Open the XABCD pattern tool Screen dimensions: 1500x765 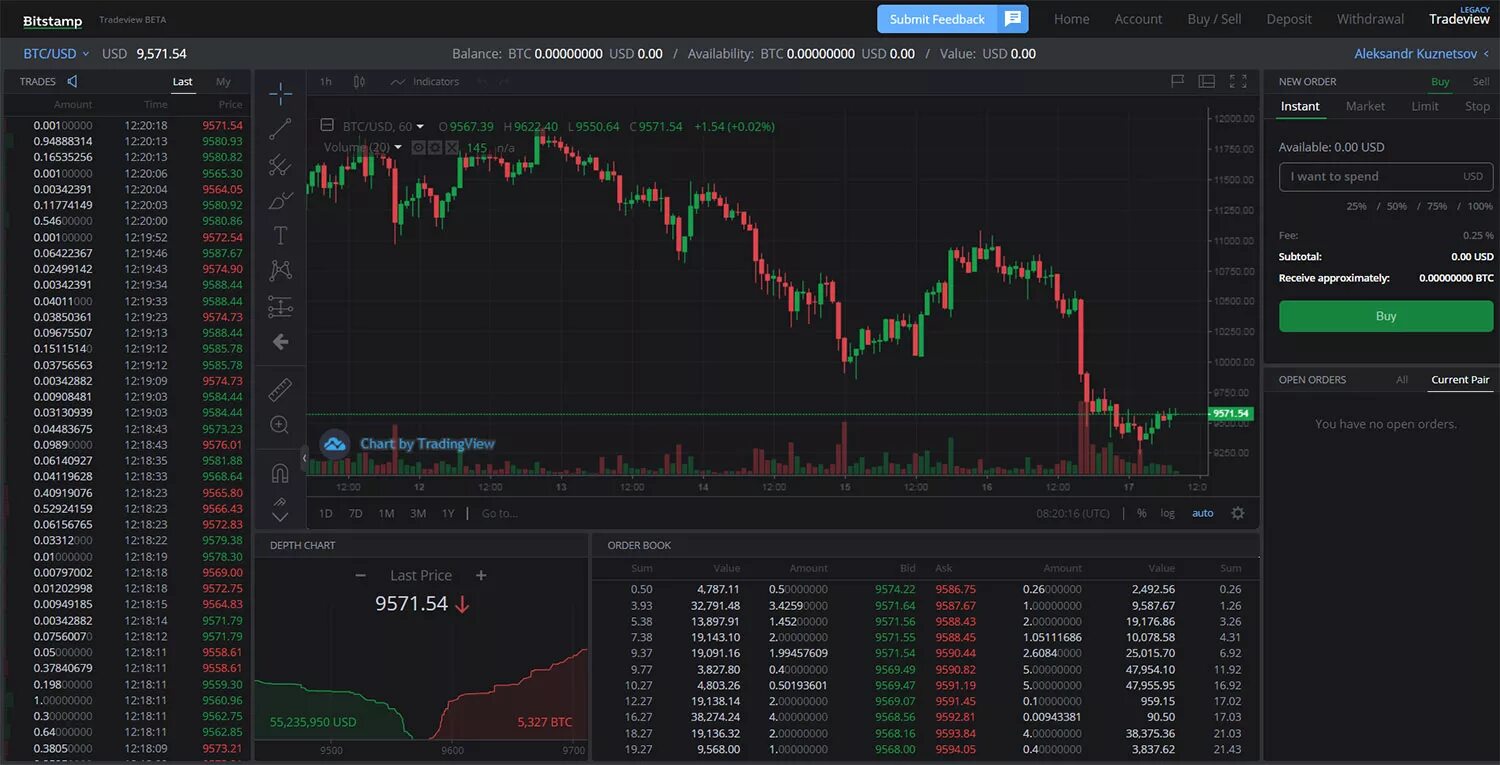pyautogui.click(x=280, y=270)
